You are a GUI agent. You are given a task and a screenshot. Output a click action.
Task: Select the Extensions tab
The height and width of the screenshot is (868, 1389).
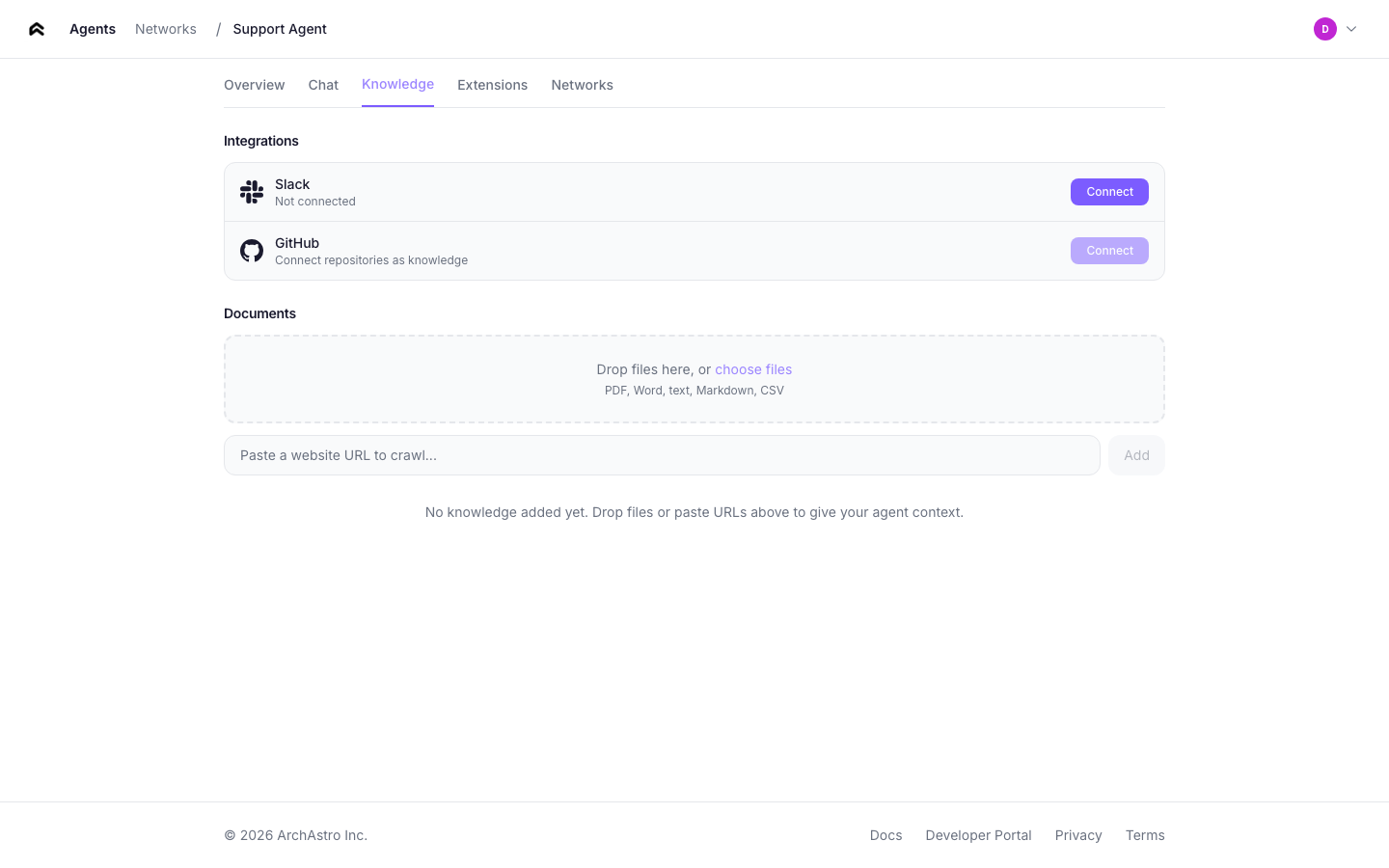tap(492, 85)
